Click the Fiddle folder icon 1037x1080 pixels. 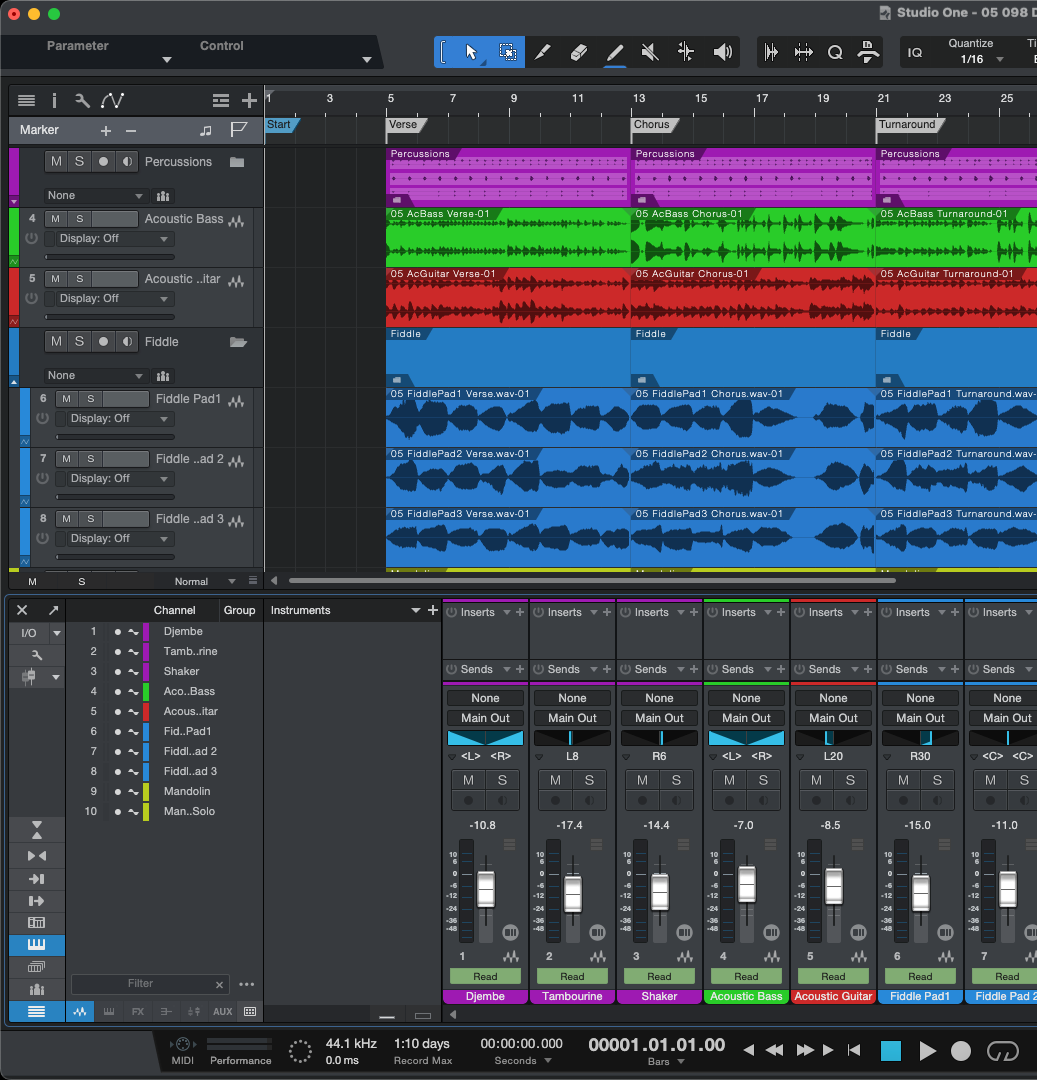238,342
